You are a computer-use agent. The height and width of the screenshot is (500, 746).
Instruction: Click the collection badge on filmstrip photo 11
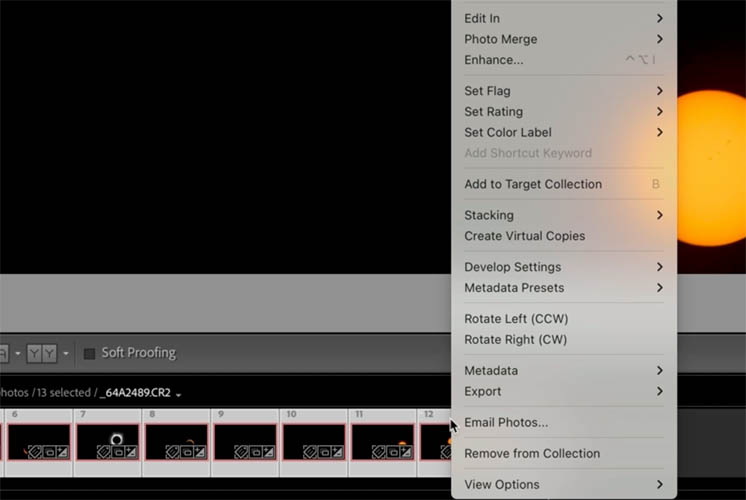393,451
